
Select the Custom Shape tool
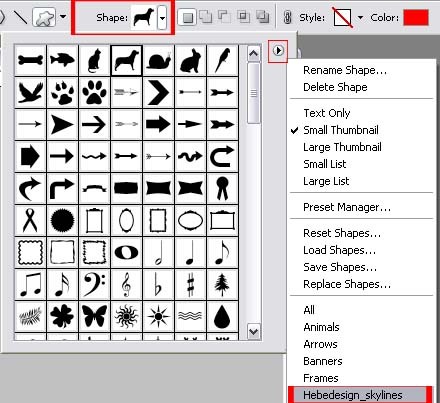44,17
